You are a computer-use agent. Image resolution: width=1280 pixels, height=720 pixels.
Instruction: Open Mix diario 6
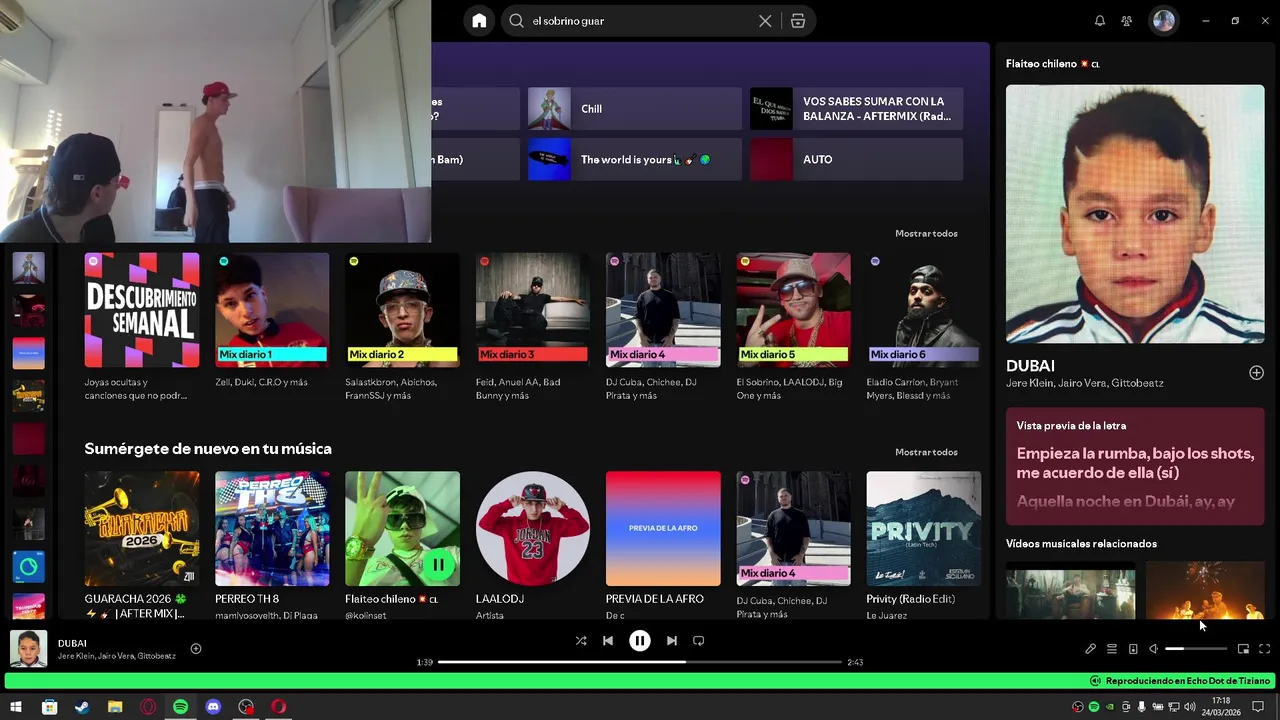pos(924,310)
